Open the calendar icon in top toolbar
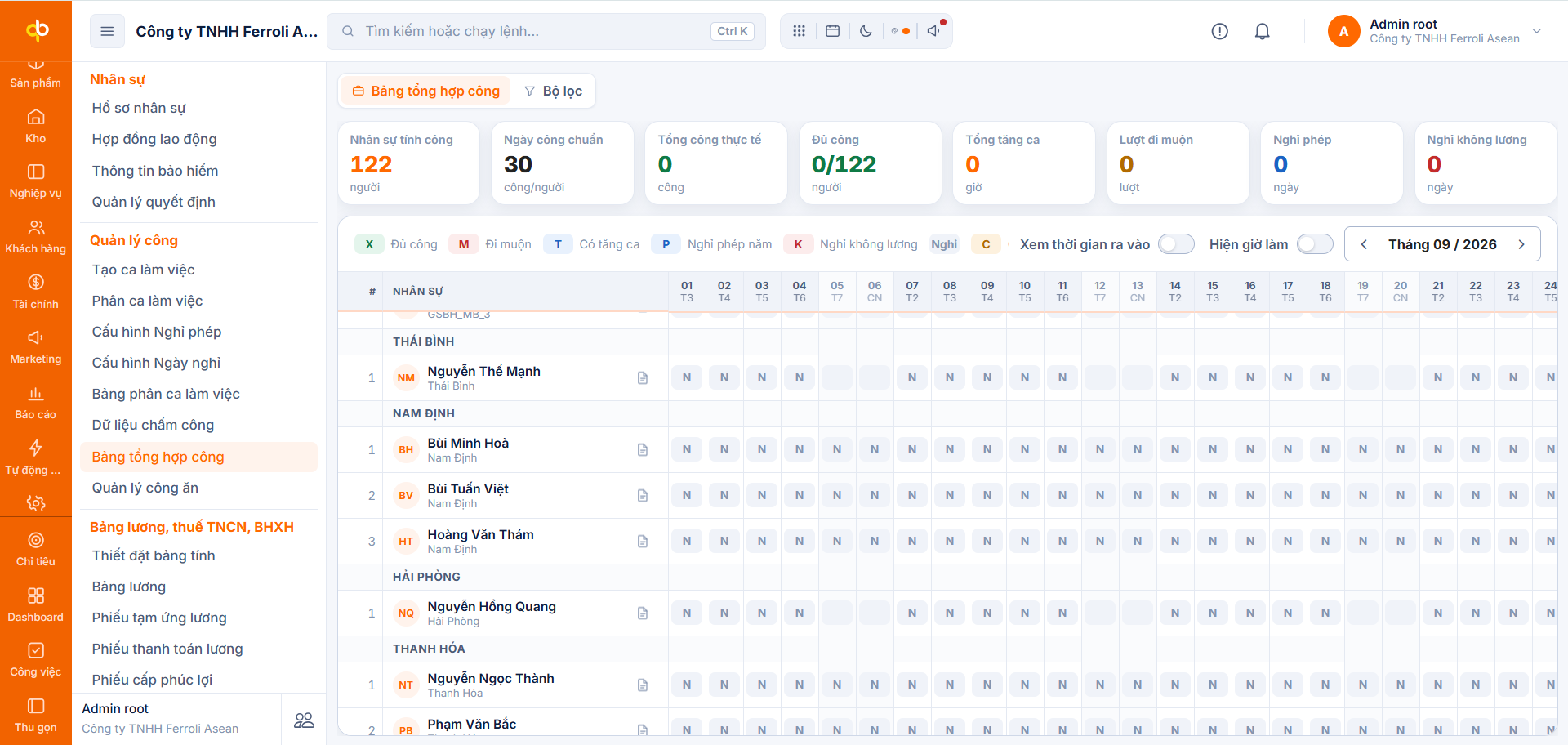Image resolution: width=1568 pixels, height=745 pixels. [x=832, y=31]
